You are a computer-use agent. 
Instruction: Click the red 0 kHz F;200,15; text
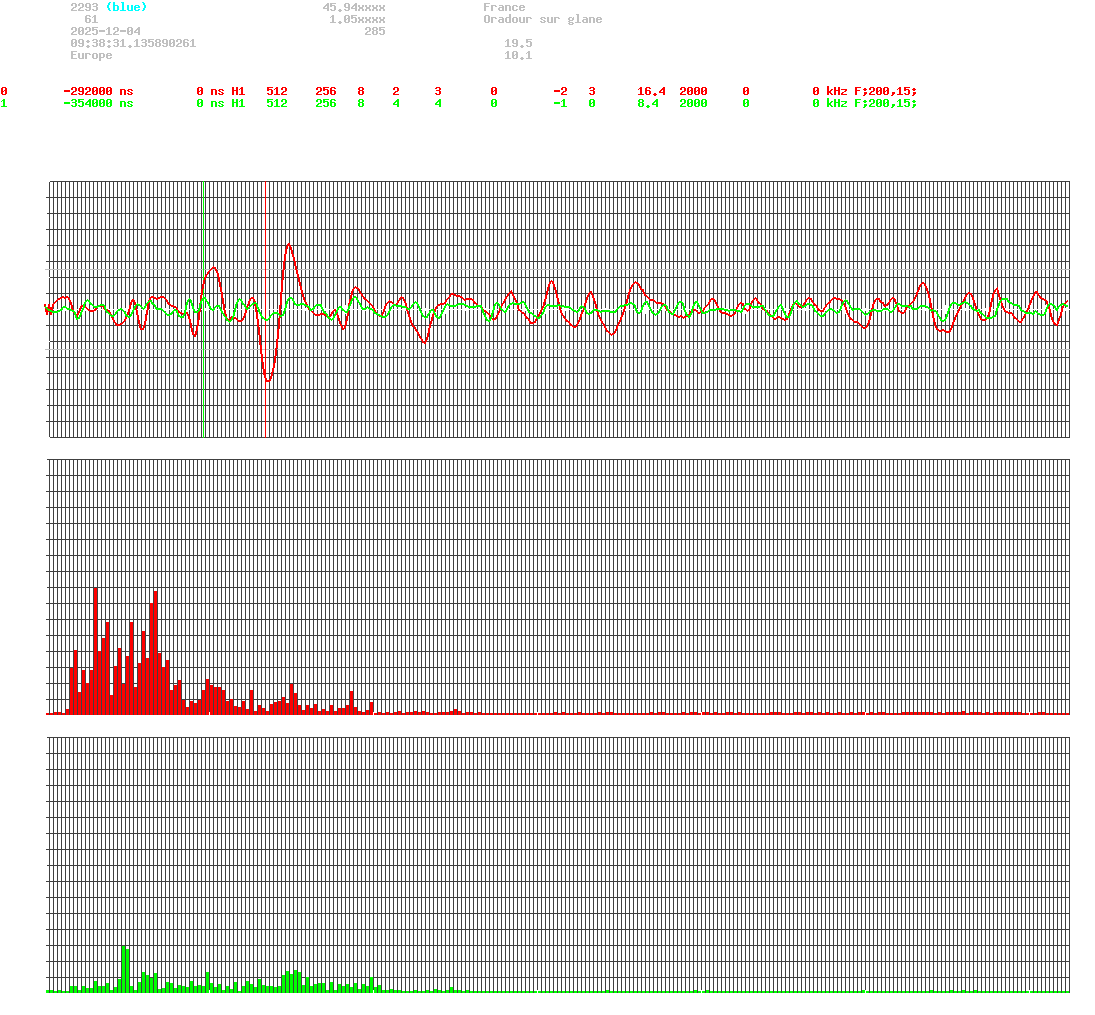(865, 92)
